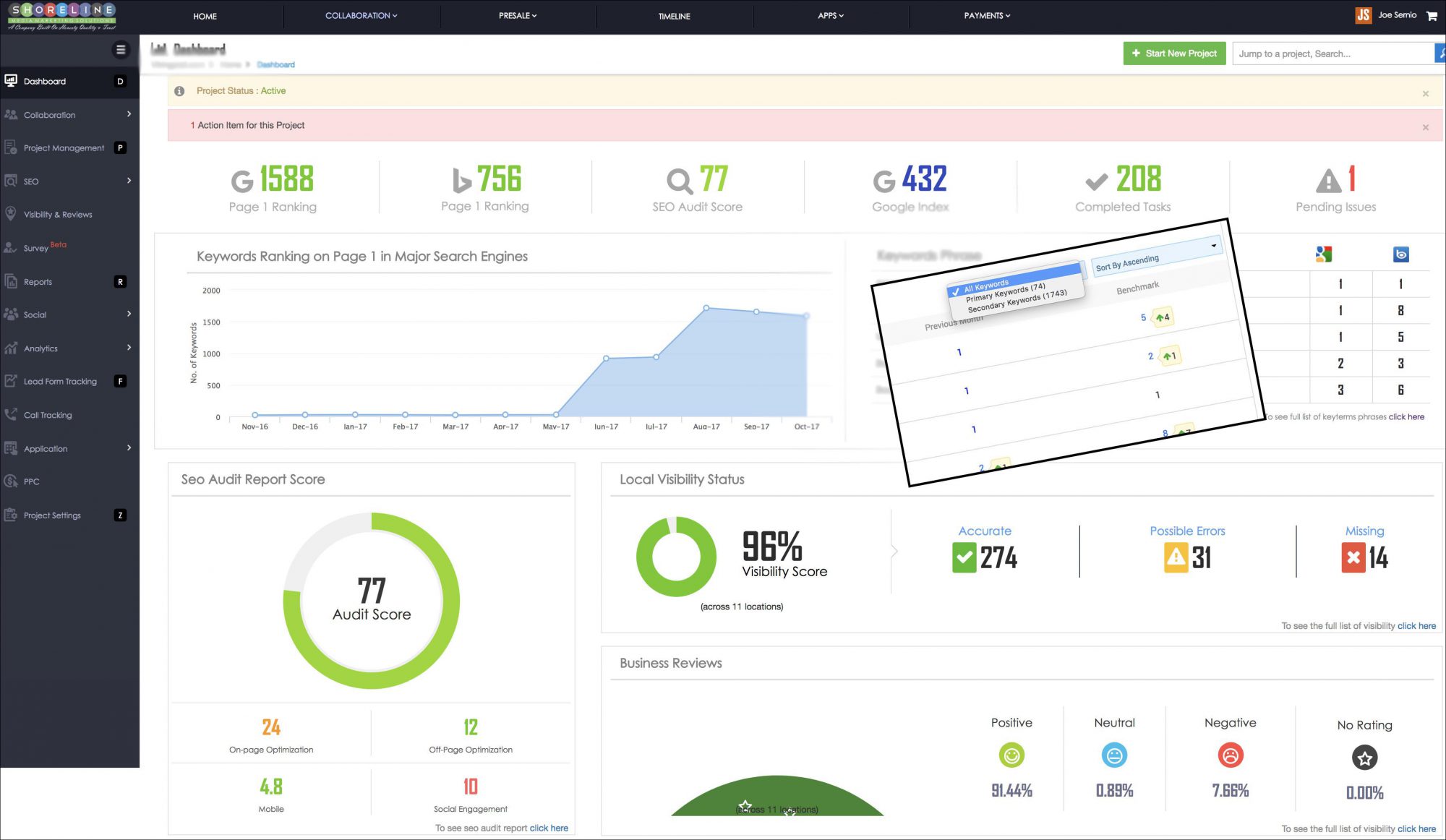The width and height of the screenshot is (1446, 840).
Task: Open the Payments top menu dropdown
Action: point(987,16)
